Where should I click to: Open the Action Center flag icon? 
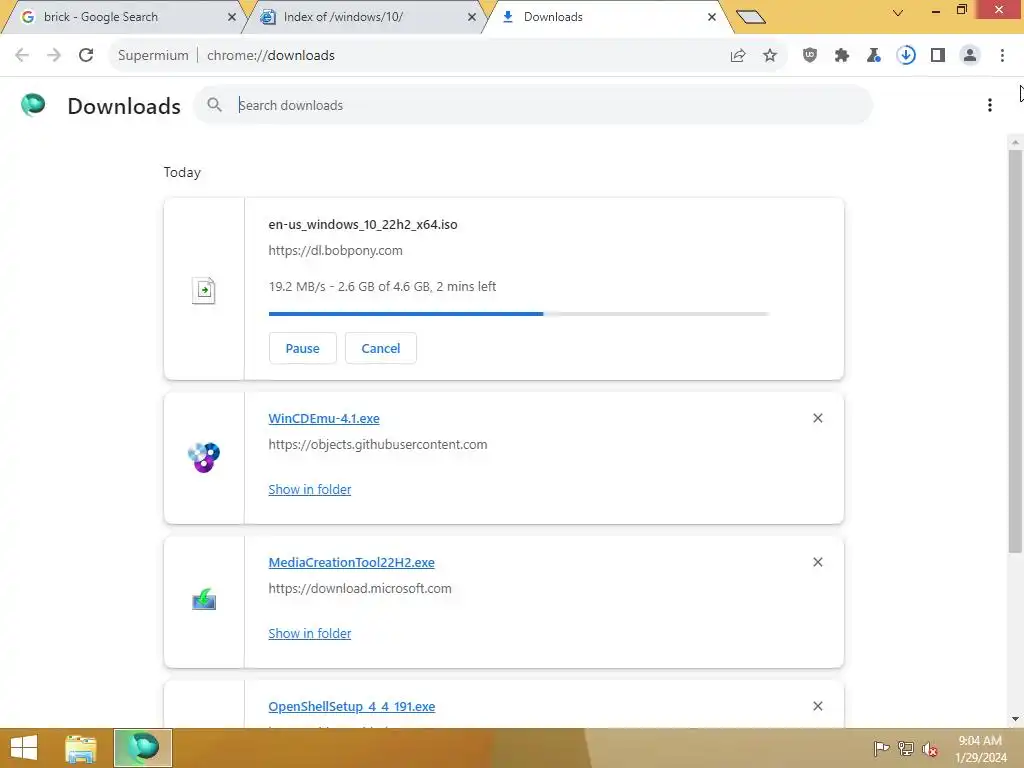click(x=881, y=749)
